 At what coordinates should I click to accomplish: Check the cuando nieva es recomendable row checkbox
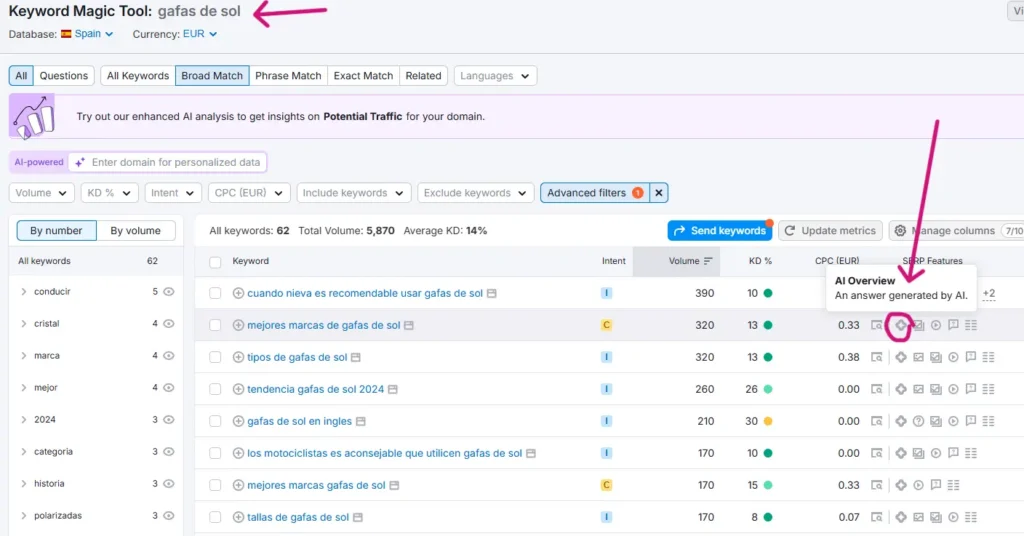tap(215, 293)
